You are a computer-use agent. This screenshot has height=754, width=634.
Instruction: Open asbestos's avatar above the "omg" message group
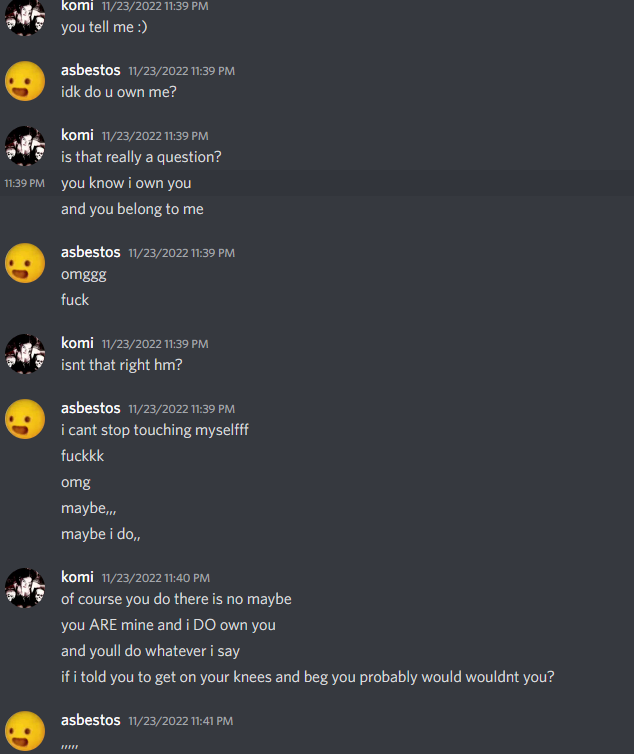pos(25,419)
